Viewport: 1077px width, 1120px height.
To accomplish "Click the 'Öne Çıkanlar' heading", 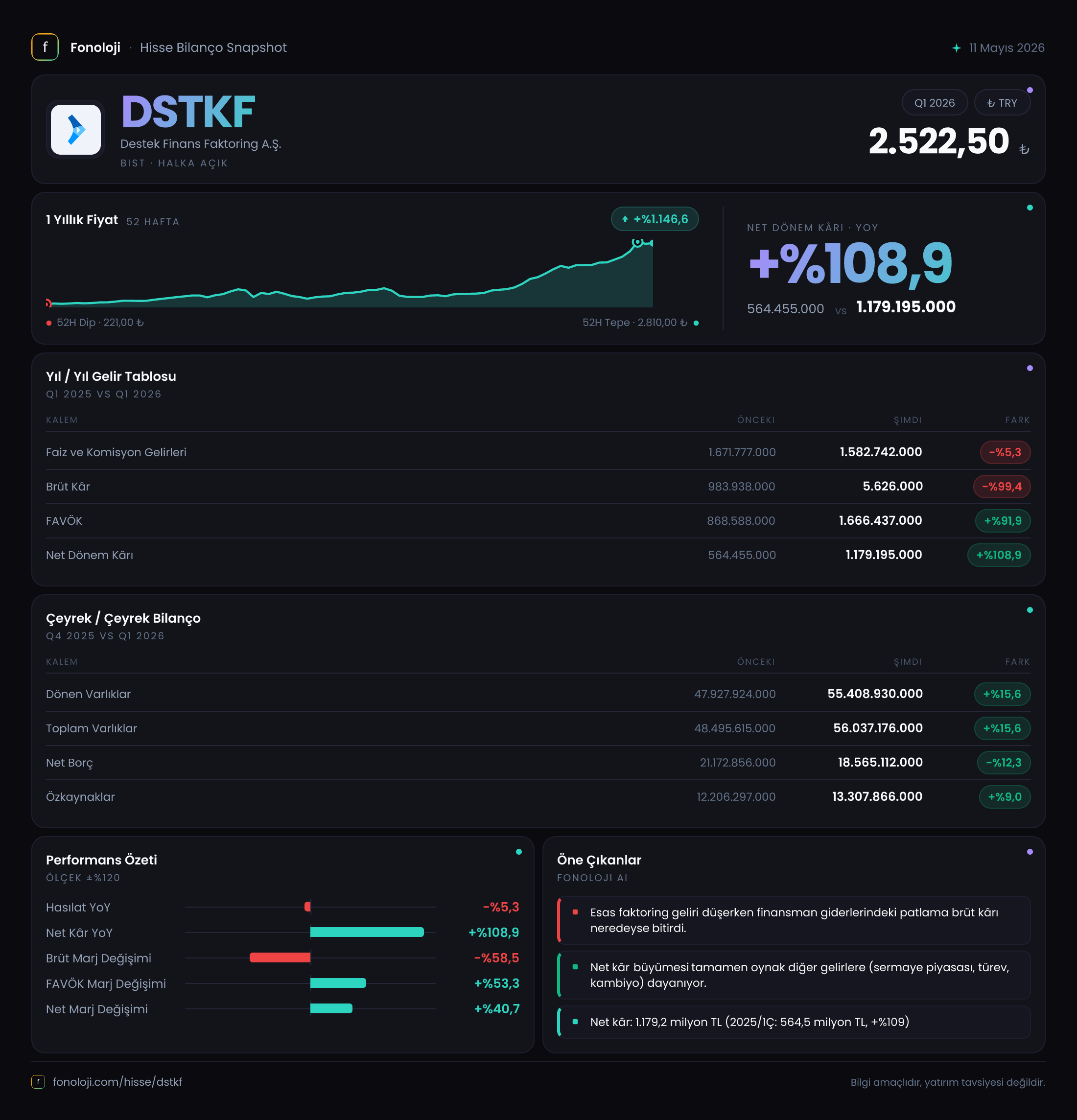I will click(599, 860).
